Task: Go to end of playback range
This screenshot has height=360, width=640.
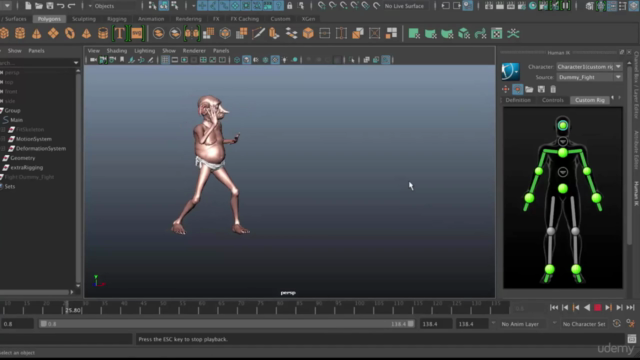Action: 630,308
